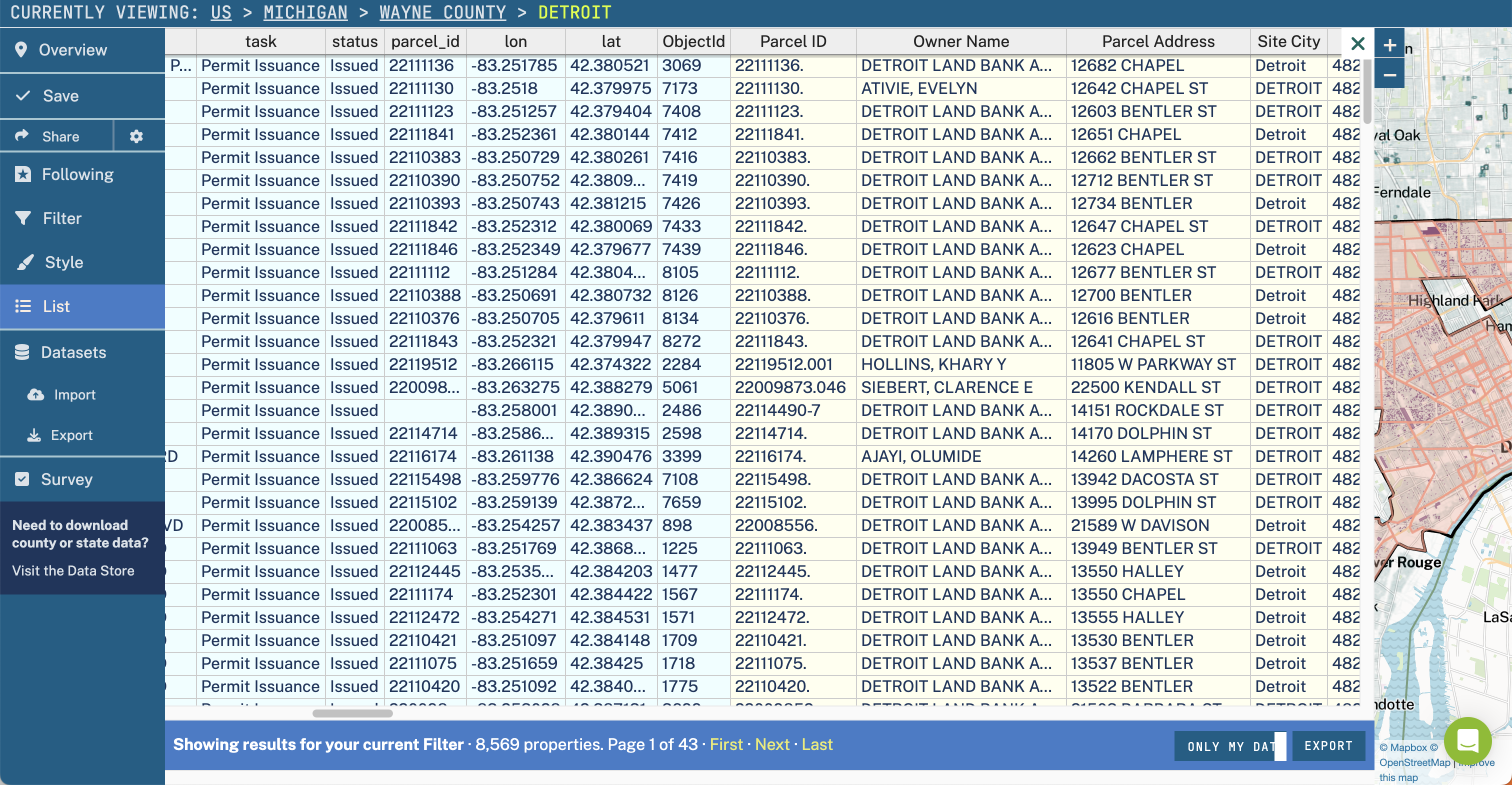Click the Following star icon
This screenshot has height=785, width=1512.
(23, 174)
